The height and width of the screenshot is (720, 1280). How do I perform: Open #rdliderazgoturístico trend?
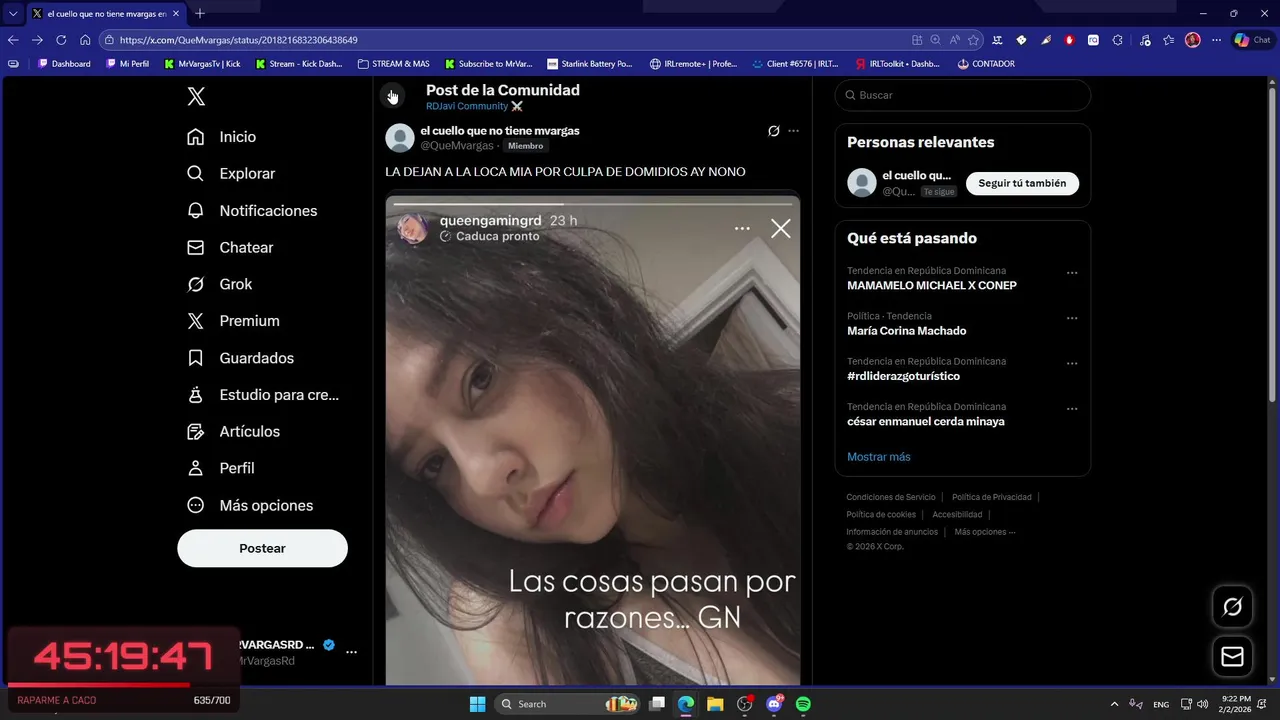click(x=904, y=376)
